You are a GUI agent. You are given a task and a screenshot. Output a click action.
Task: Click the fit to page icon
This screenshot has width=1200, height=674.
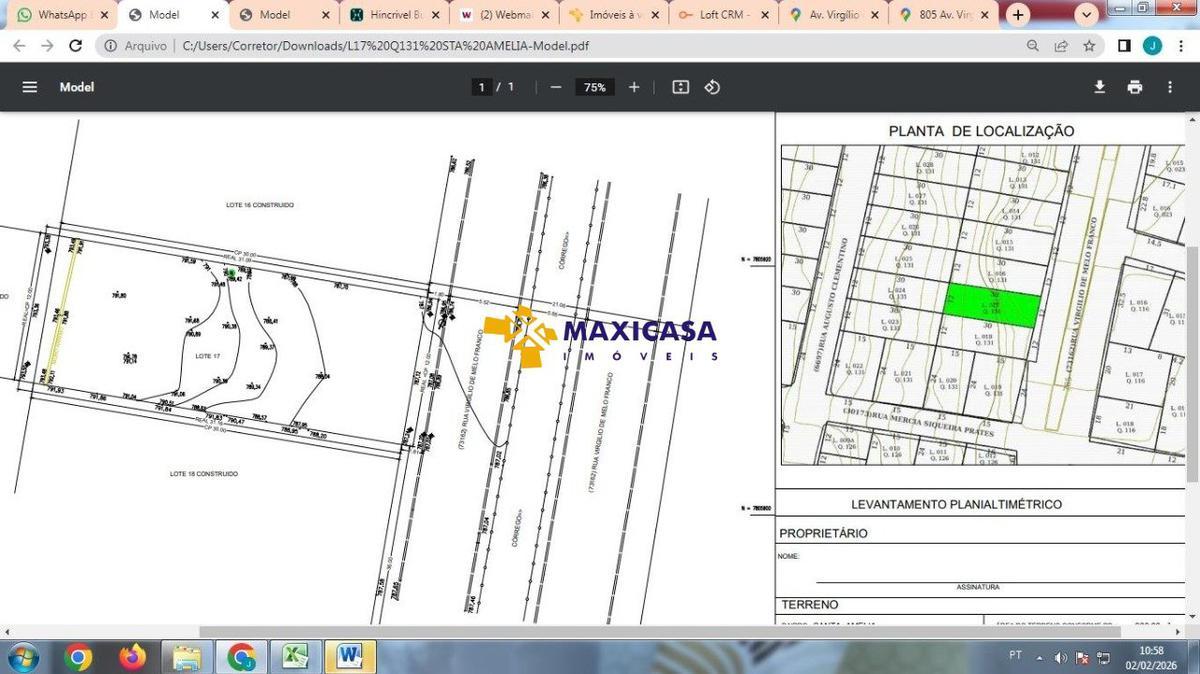point(681,87)
